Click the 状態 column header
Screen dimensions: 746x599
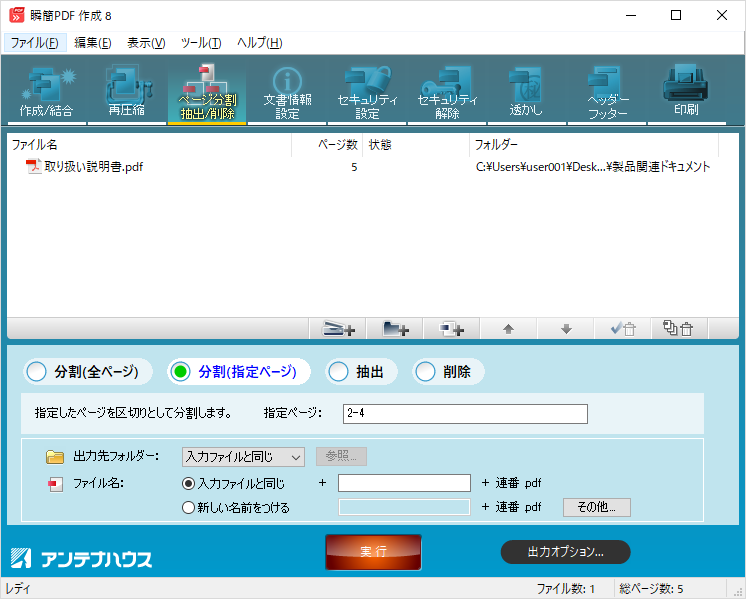(416, 145)
